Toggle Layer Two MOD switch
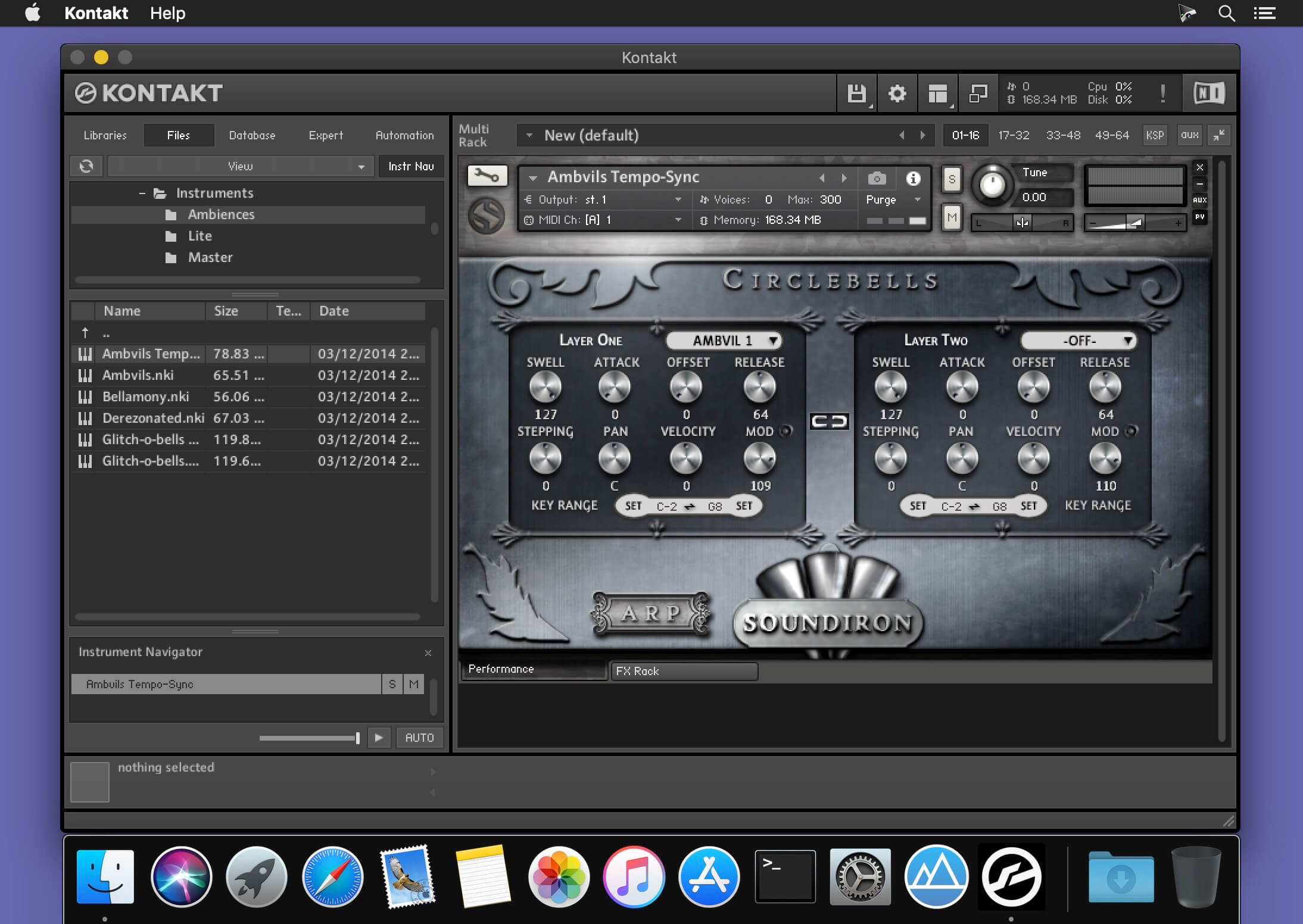 [x=1131, y=430]
